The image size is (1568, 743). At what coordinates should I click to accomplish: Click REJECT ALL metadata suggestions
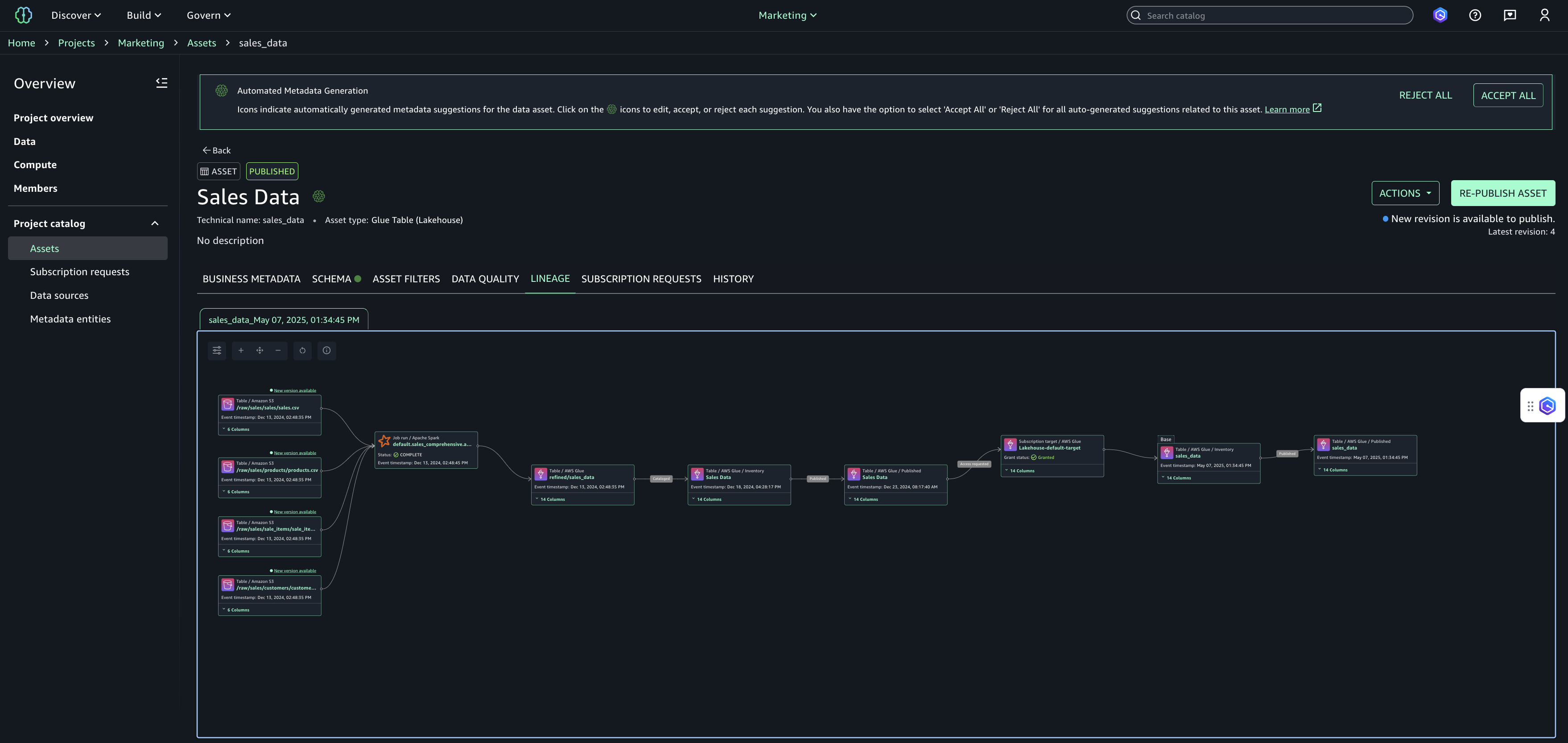coord(1425,95)
